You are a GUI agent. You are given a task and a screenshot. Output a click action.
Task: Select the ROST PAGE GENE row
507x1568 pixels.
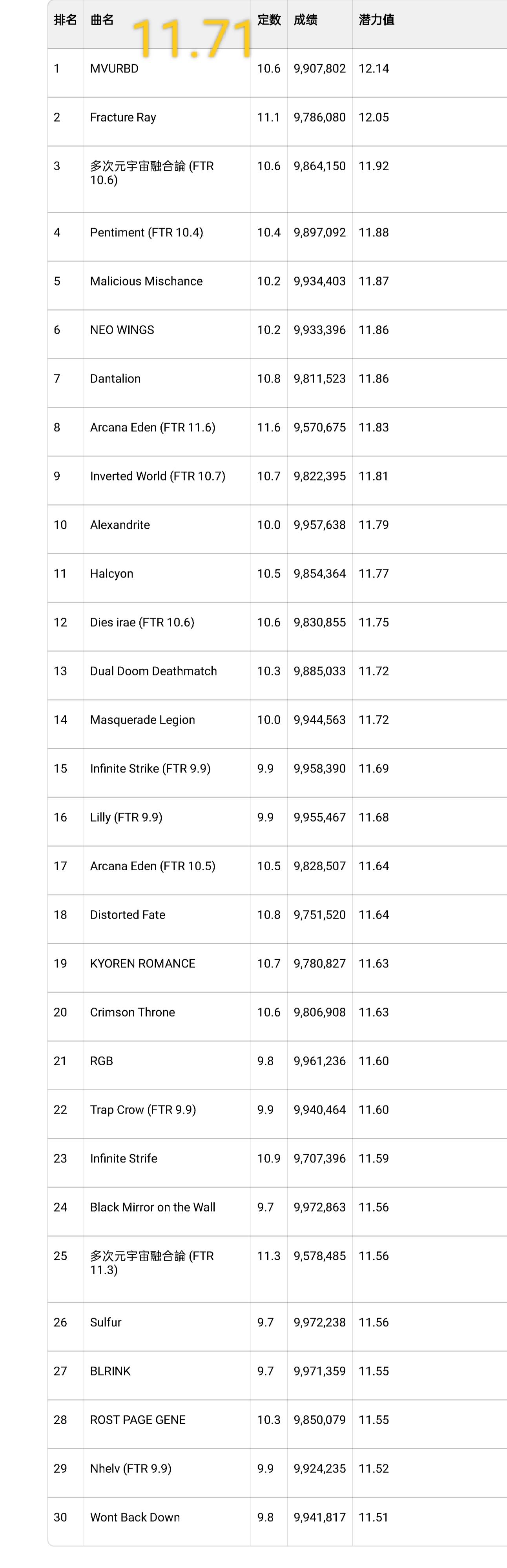[x=138, y=1419]
